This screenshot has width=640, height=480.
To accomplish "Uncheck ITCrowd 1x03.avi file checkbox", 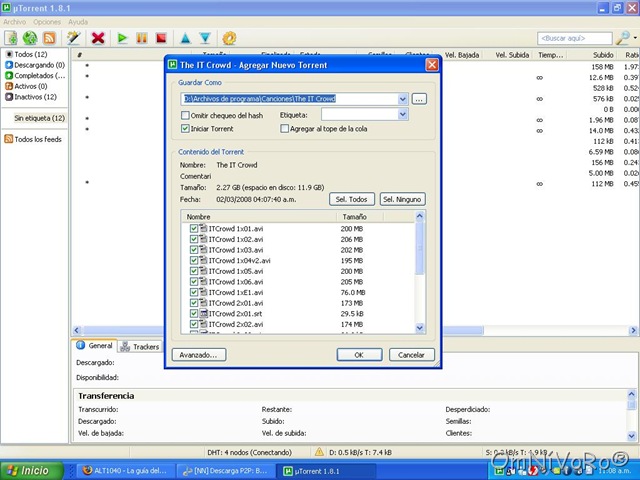I will pyautogui.click(x=194, y=250).
